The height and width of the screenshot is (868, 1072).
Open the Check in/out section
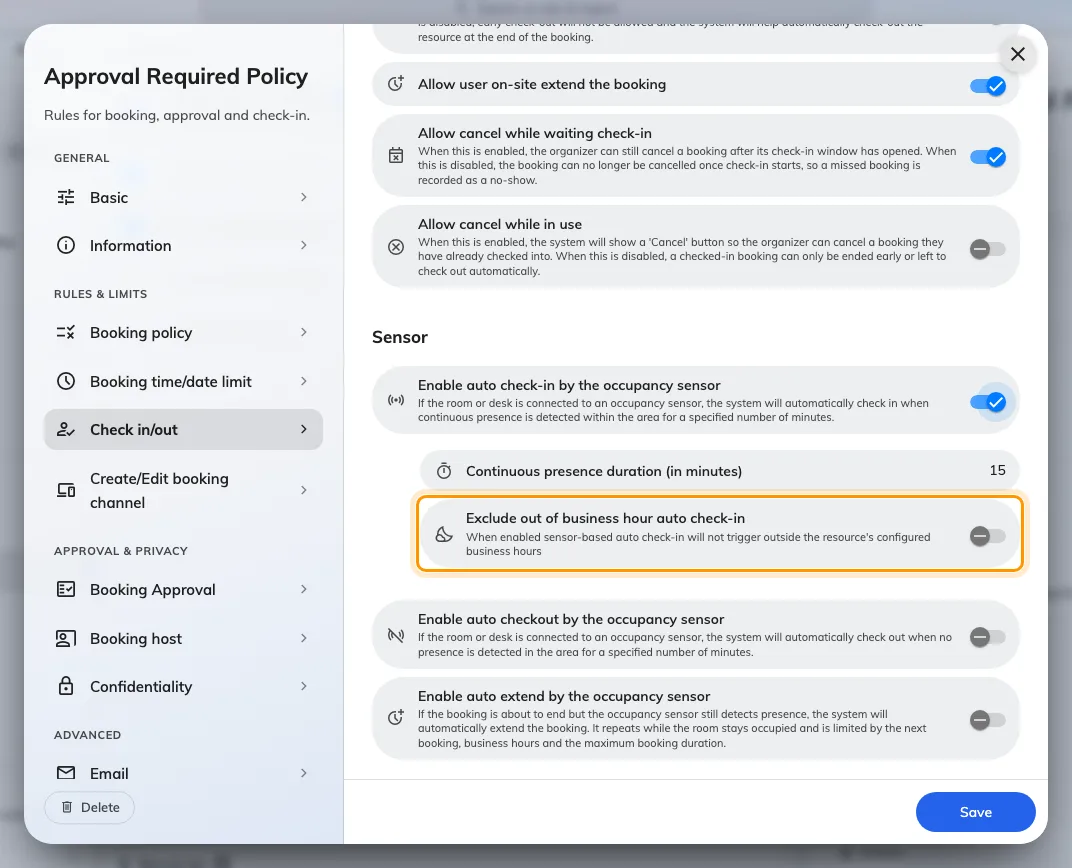click(183, 429)
